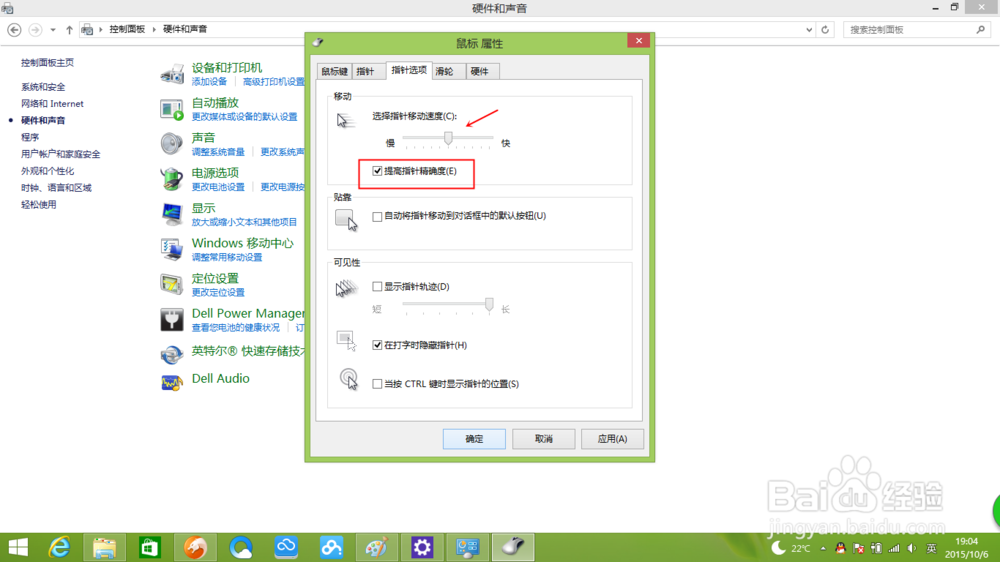Switch to the 硬件 tab
The height and width of the screenshot is (562, 1000).
tap(480, 71)
